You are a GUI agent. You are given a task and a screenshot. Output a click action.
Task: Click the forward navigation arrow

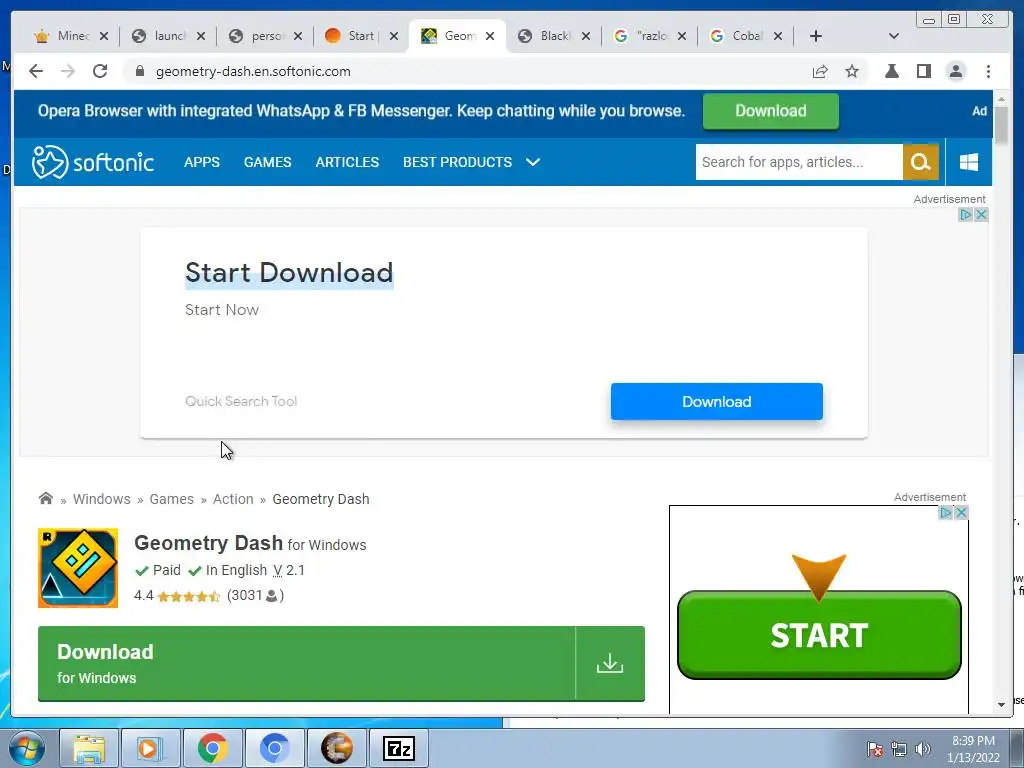coord(68,71)
